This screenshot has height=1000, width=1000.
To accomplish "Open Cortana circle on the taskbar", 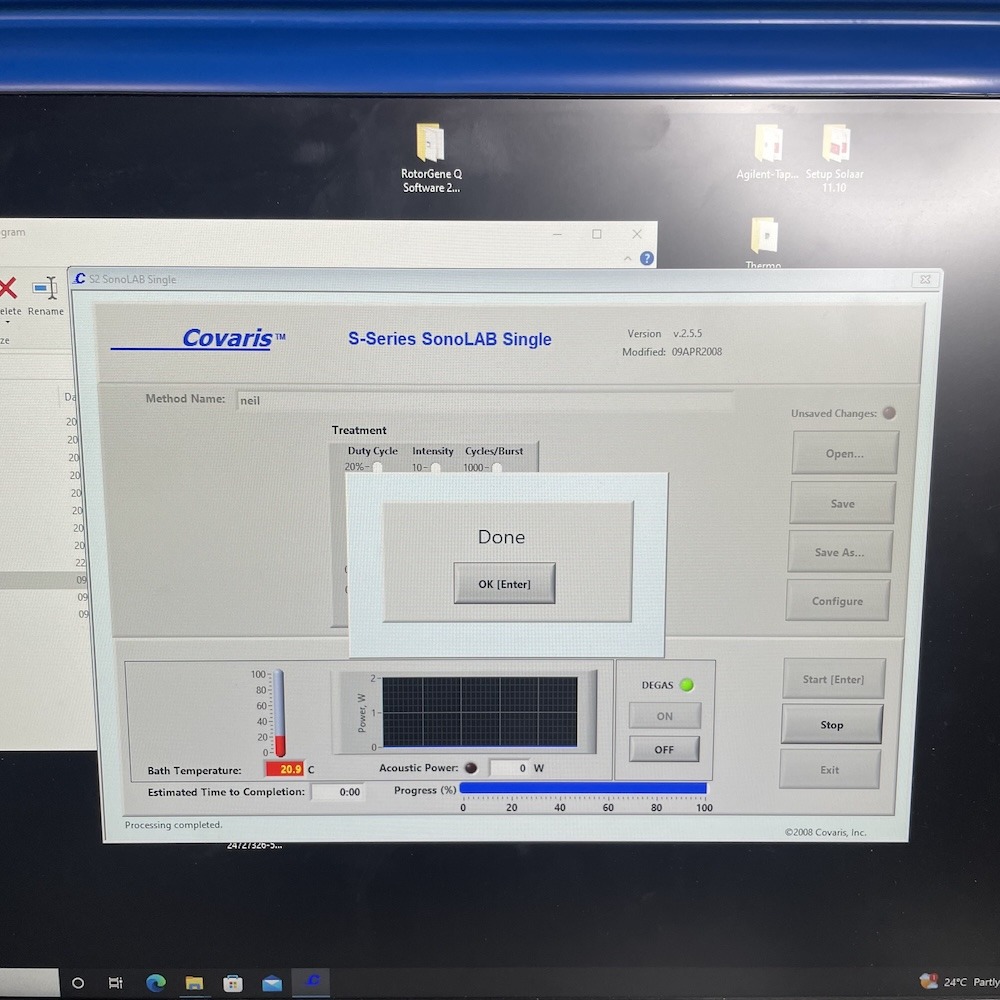I will 78,983.
